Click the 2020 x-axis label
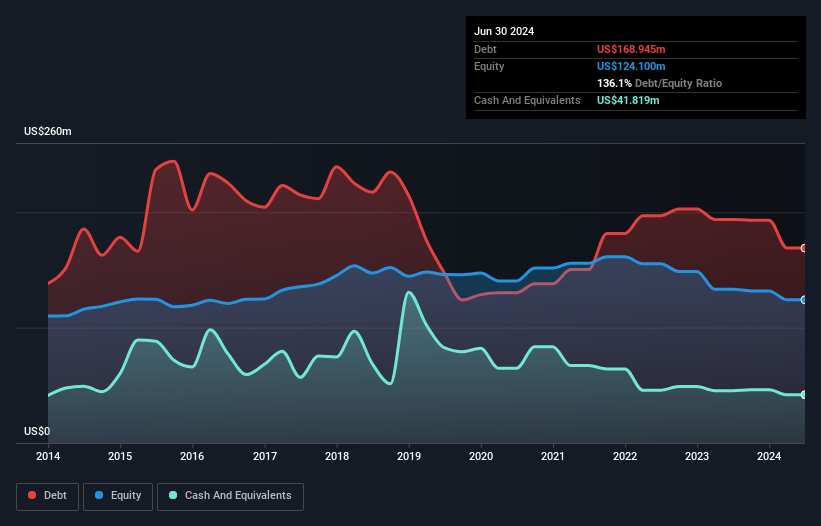Image resolution: width=821 pixels, height=526 pixels. tap(481, 456)
